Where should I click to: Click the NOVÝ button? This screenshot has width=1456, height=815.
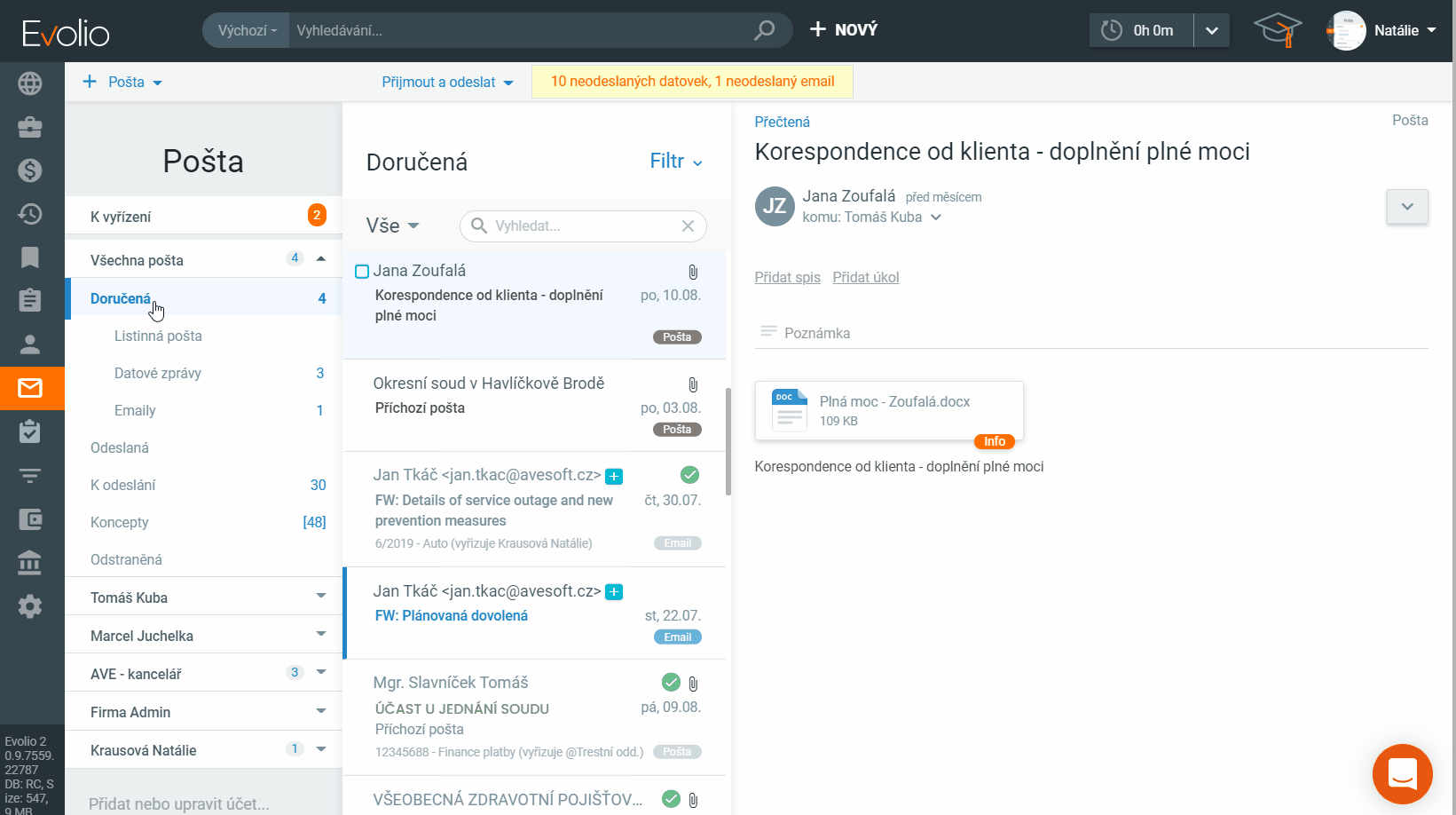tap(844, 30)
